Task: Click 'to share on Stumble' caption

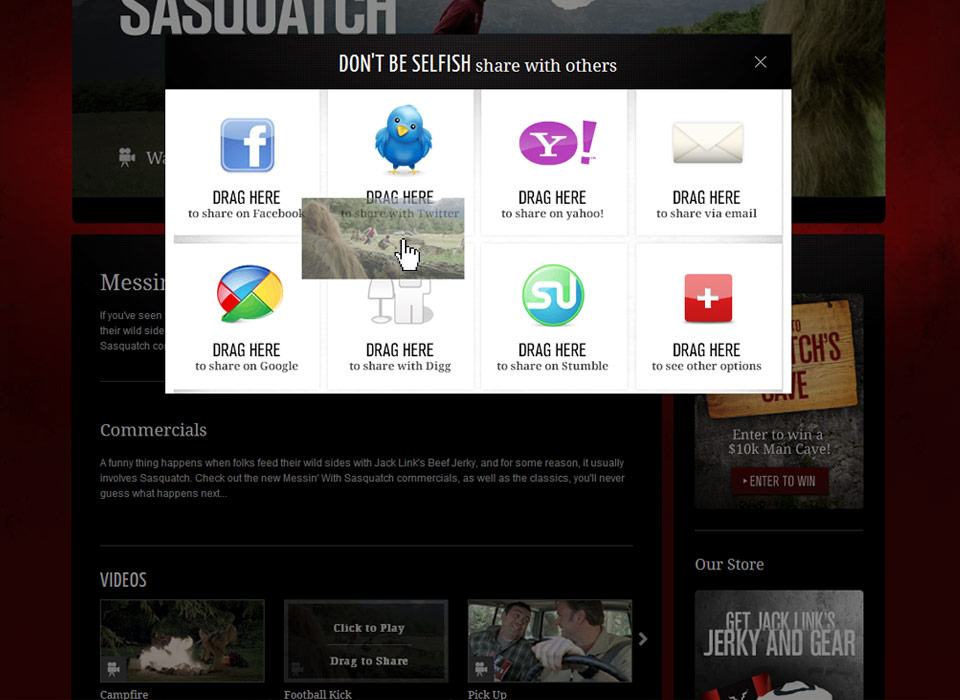Action: pos(552,366)
